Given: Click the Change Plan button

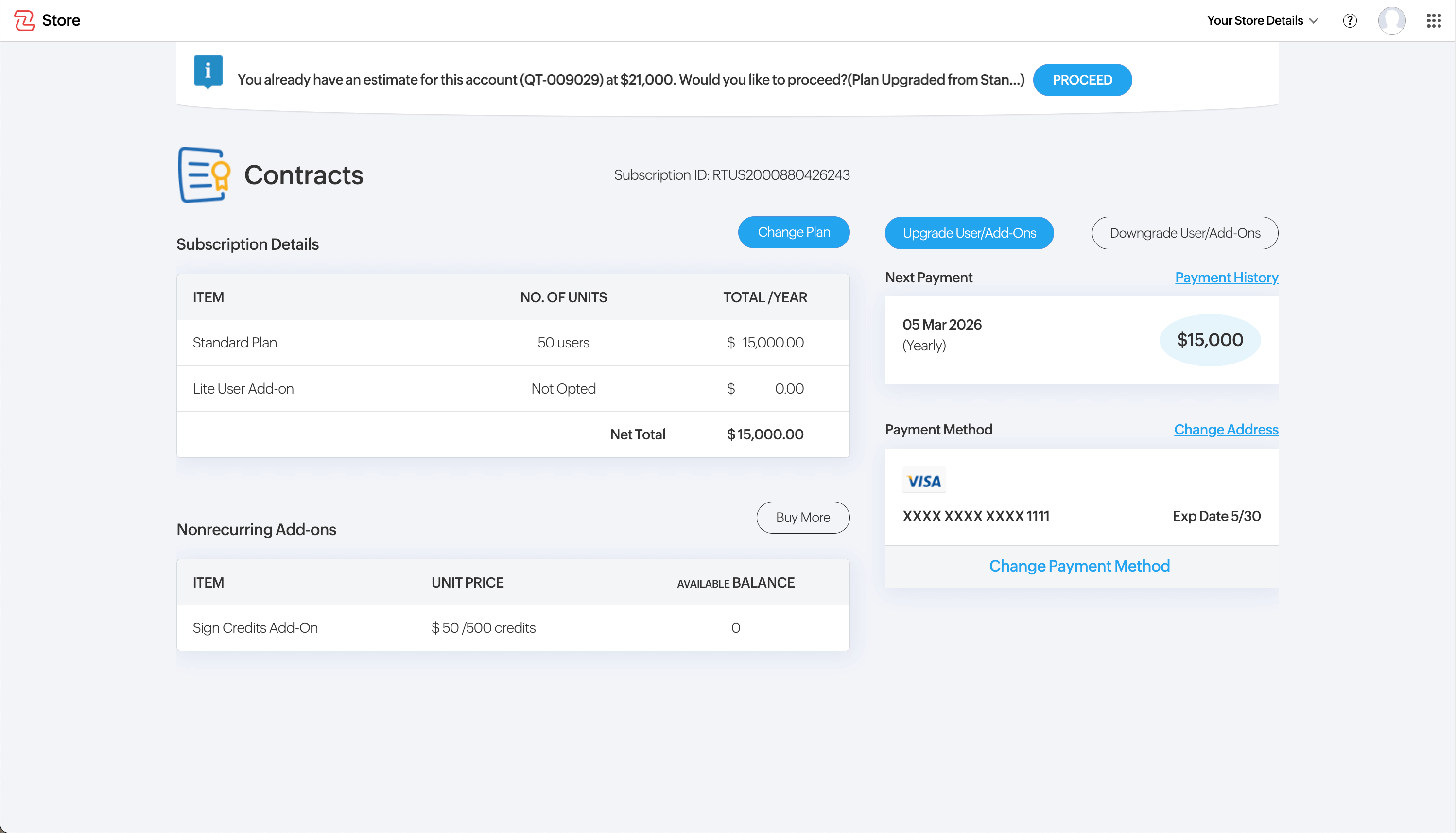Looking at the screenshot, I should click(794, 232).
